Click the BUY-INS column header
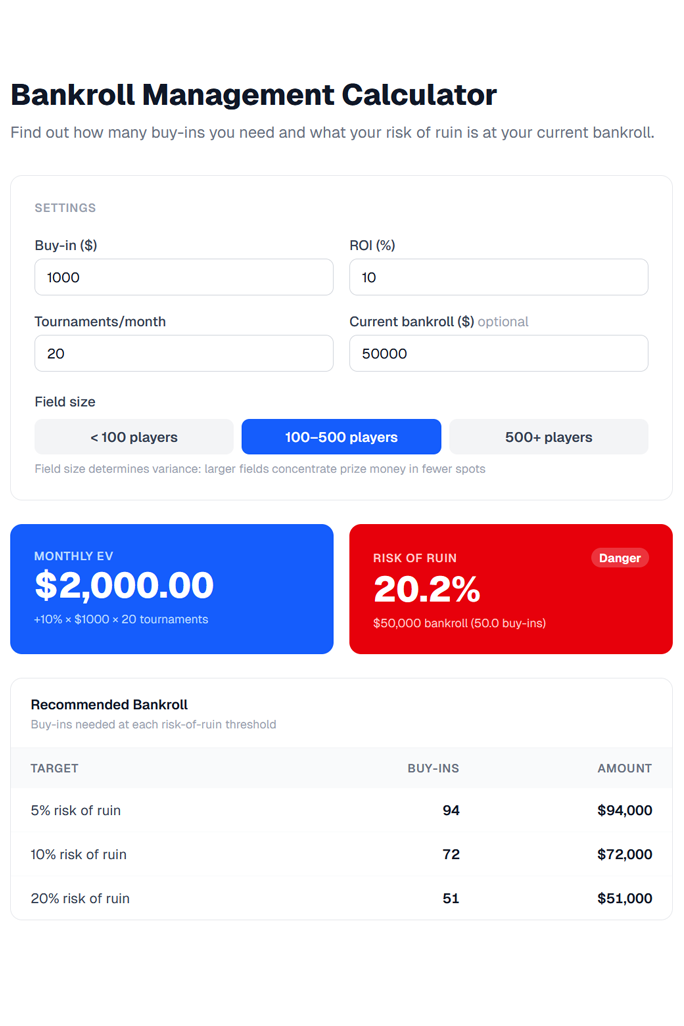Image resolution: width=684 pixels, height=1026 pixels. [433, 768]
